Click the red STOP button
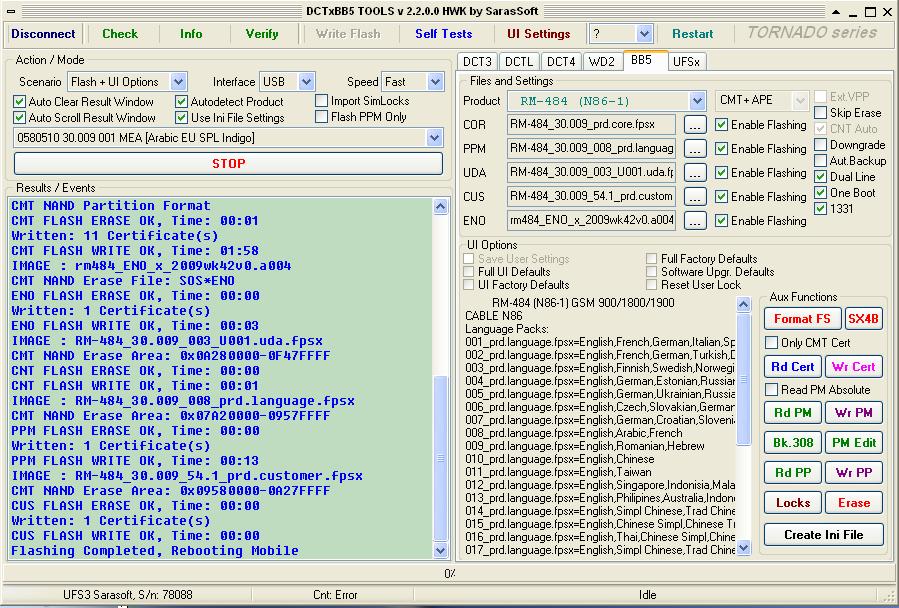Image resolution: width=899 pixels, height=608 pixels. [x=228, y=163]
